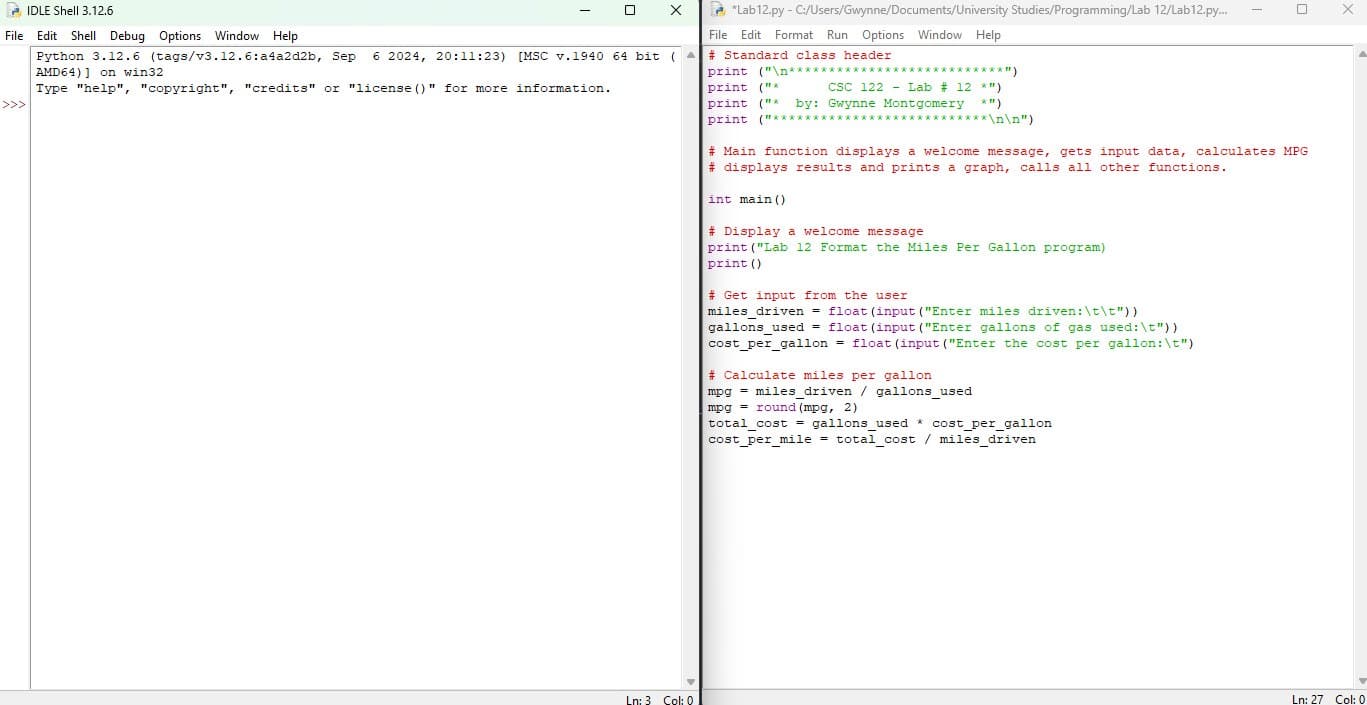This screenshot has width=1367, height=705.
Task: Open the Window menu in IDLE Shell
Action: click(x=237, y=35)
